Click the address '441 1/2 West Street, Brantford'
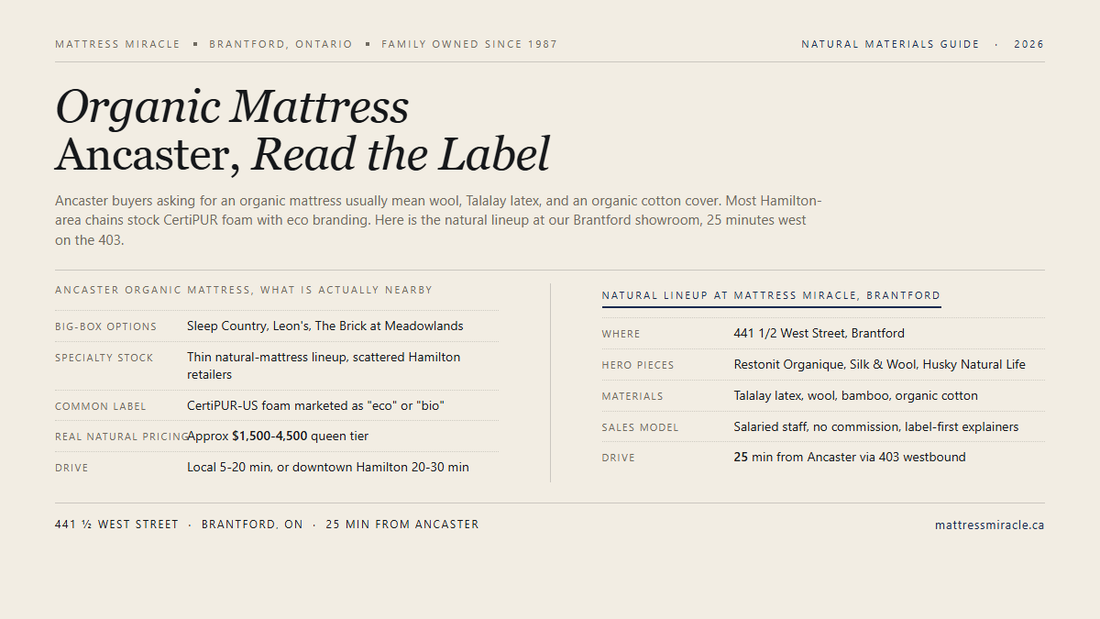 (x=819, y=333)
